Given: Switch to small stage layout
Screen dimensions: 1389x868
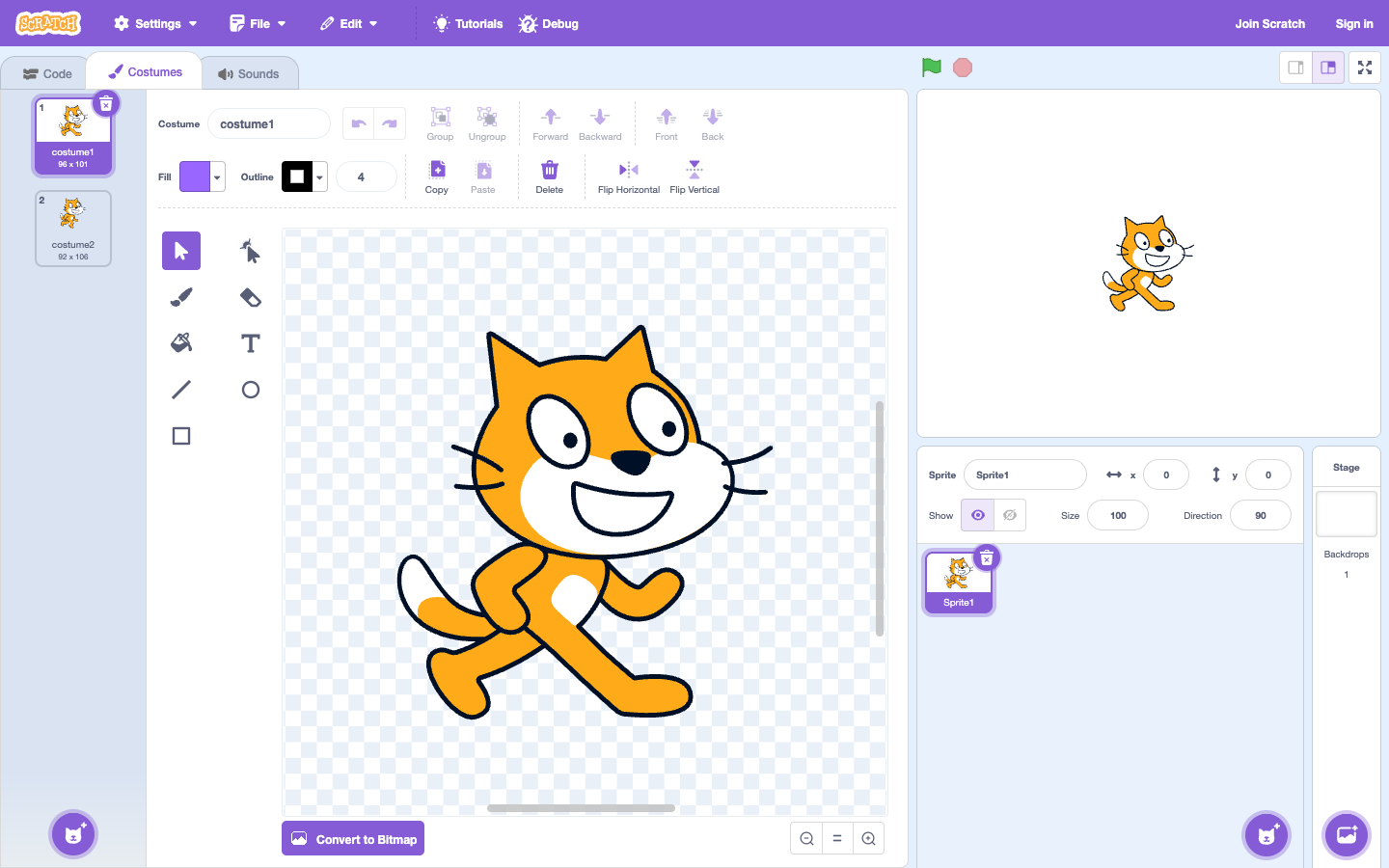Looking at the screenshot, I should click(x=1296, y=68).
